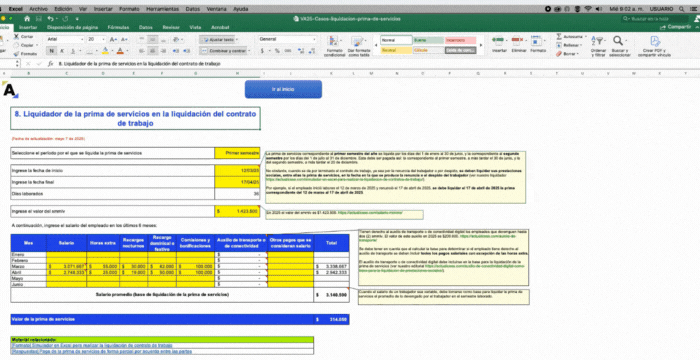Toggle bold N formatting
Screen dimensions: 700x360
click(x=52, y=51)
